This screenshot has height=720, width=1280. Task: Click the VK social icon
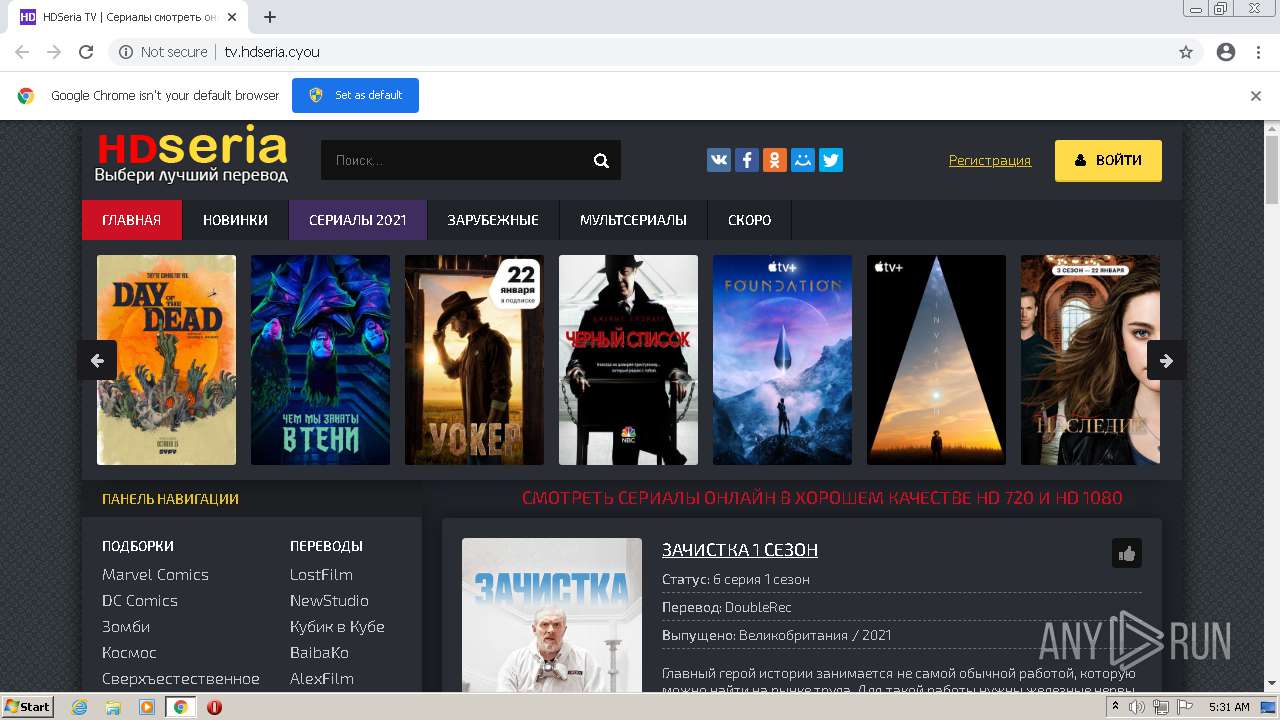(x=719, y=160)
